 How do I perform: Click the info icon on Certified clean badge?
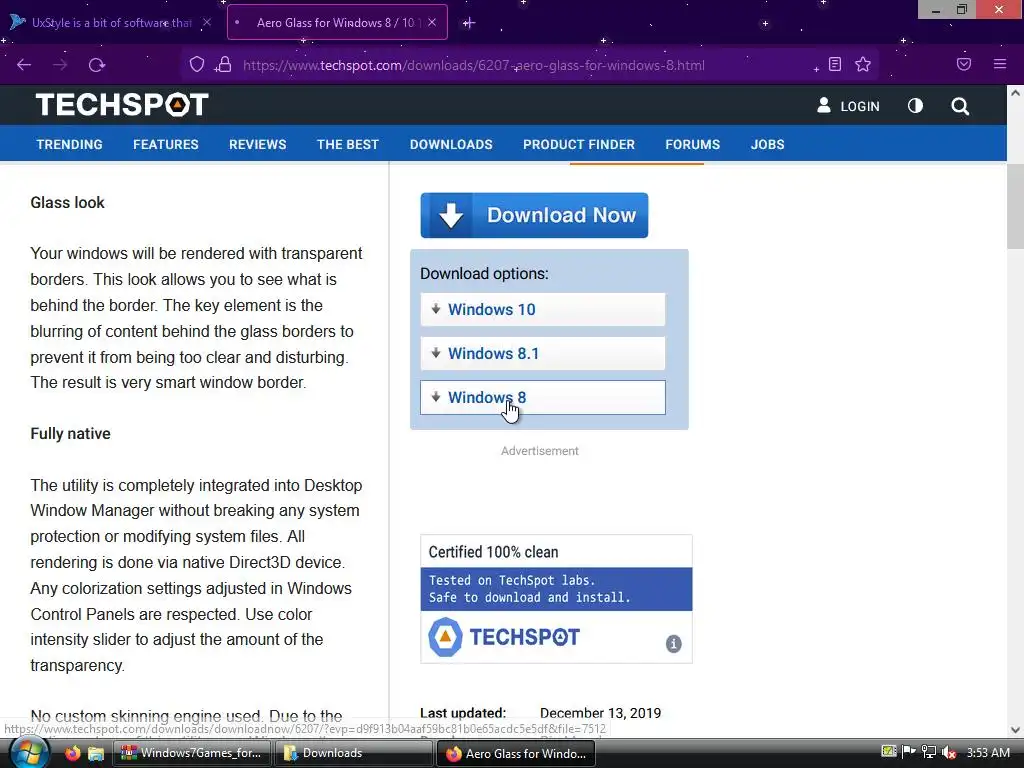point(673,644)
